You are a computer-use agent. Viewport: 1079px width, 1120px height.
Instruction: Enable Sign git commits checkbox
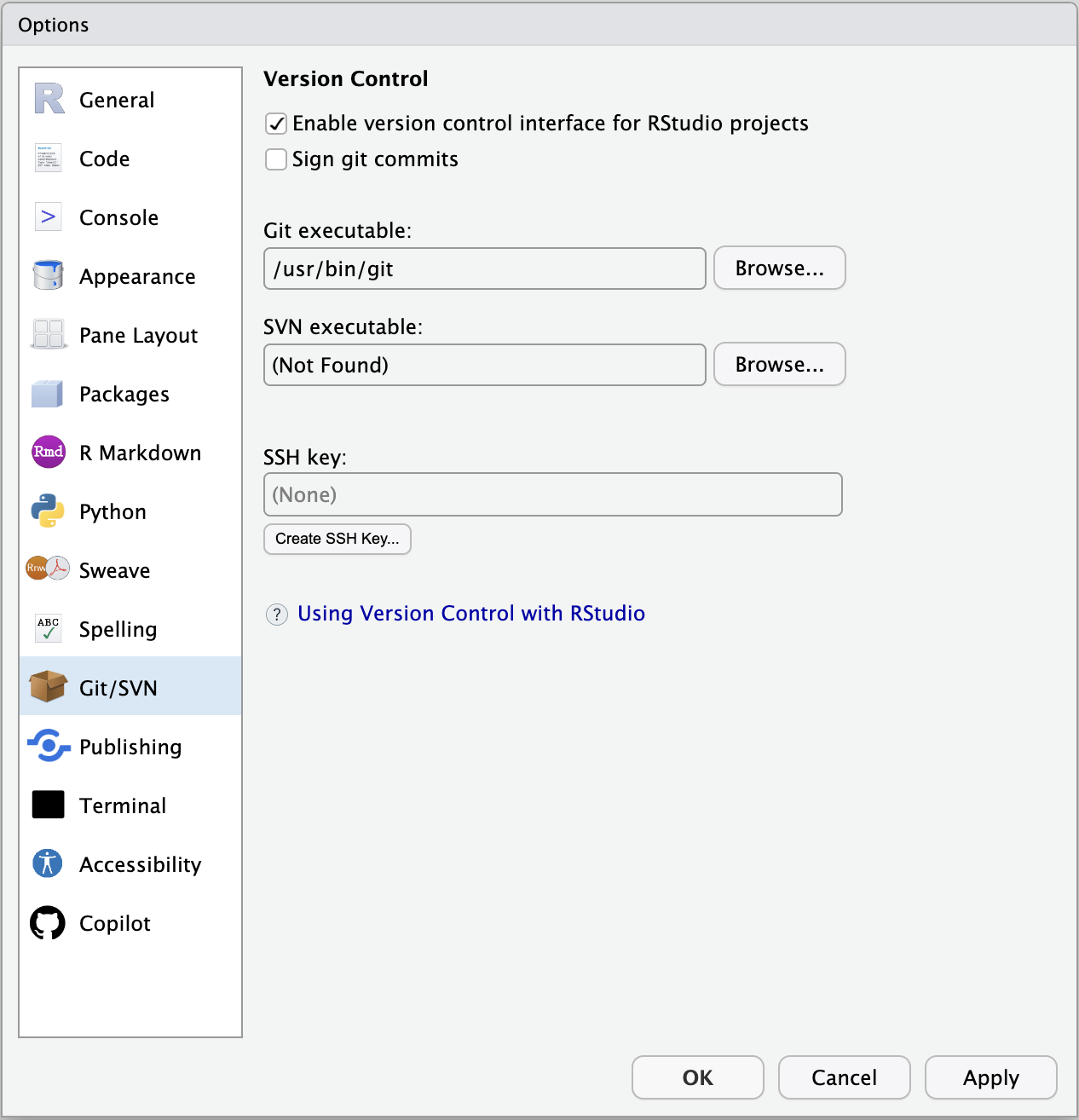pyautogui.click(x=276, y=159)
